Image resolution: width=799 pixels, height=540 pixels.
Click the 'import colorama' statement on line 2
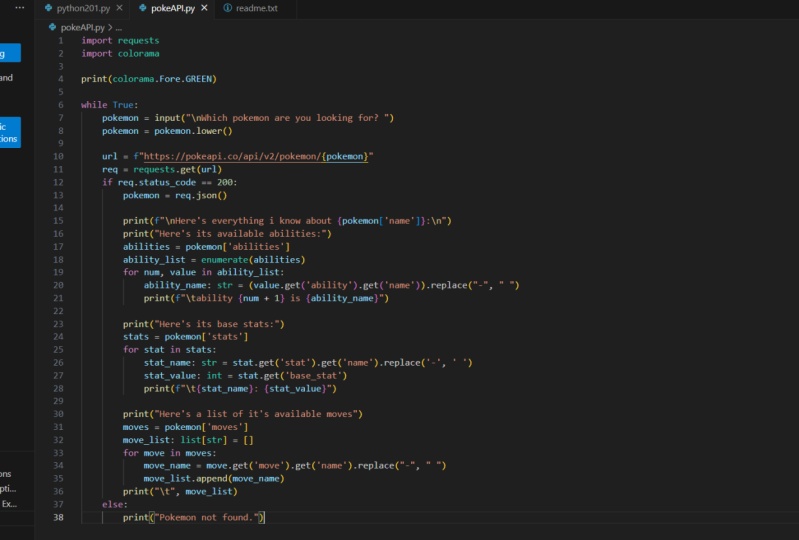(120, 53)
